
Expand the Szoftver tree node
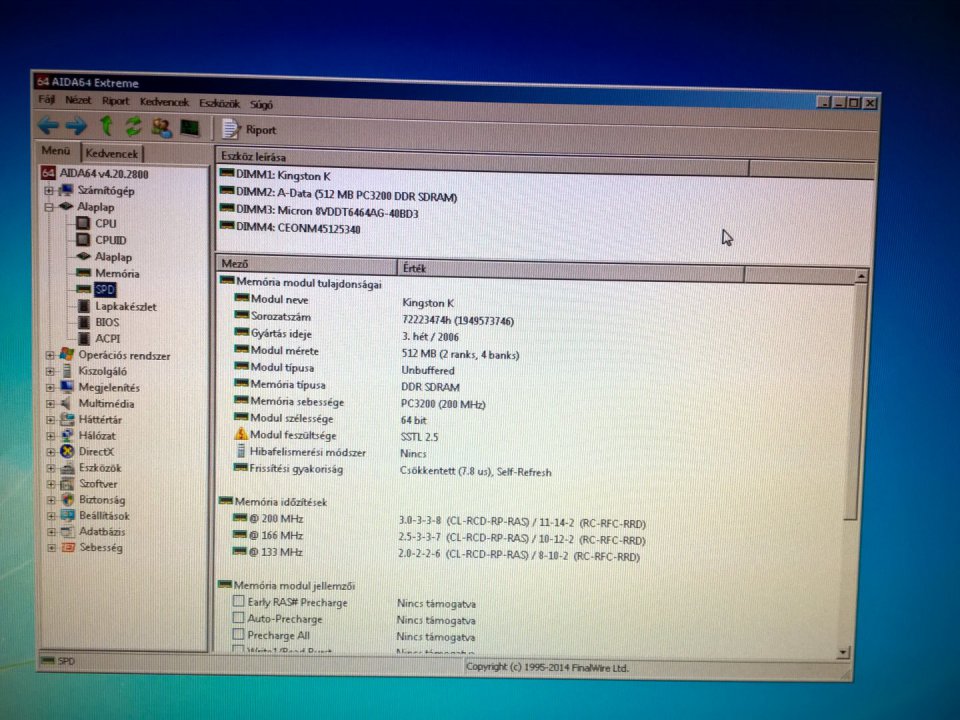51,484
